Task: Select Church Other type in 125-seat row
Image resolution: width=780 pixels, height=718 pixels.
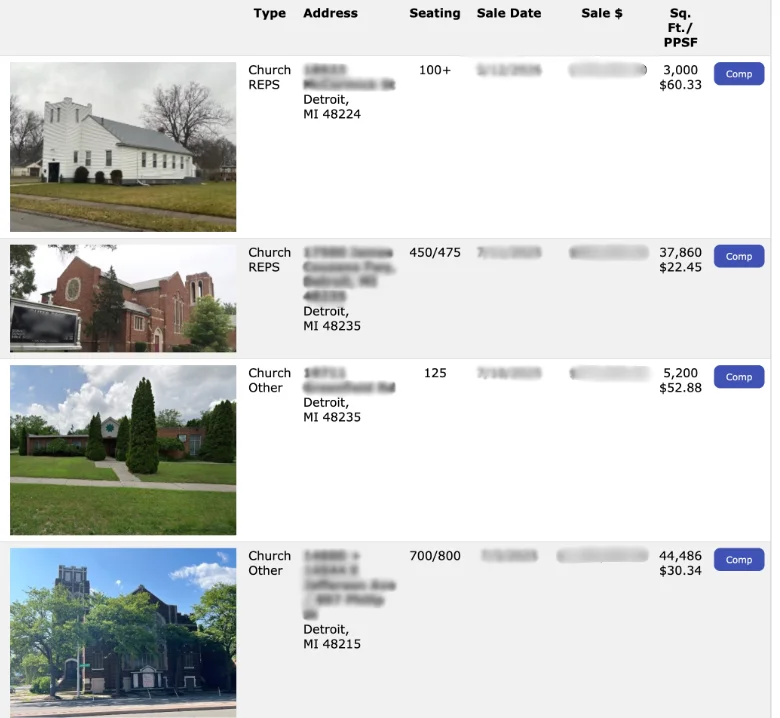Action: point(270,380)
